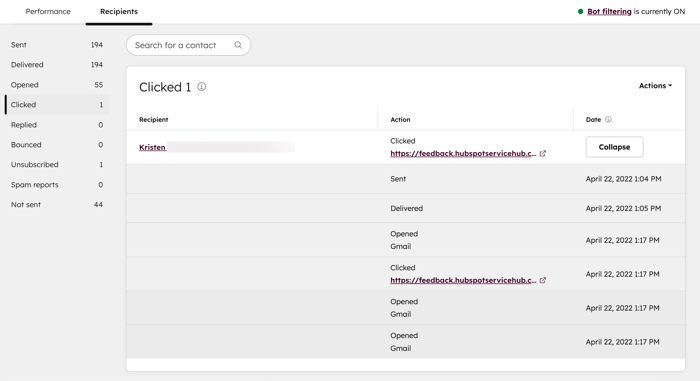Viewport: 700px width, 381px height.
Task: Open Kristen's contact link
Action: tap(152, 147)
